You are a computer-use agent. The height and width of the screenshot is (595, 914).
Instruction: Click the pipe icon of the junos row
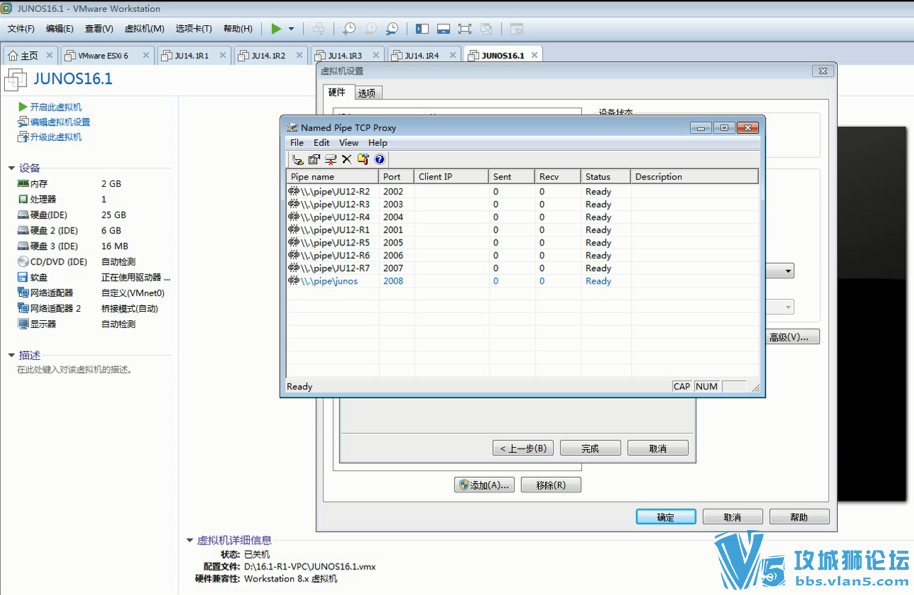click(294, 281)
